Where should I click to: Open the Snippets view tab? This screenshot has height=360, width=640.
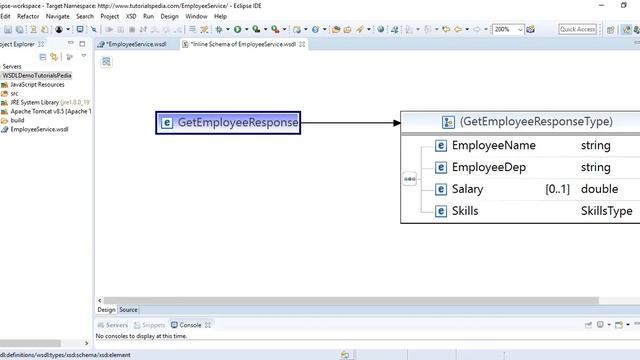pos(149,325)
